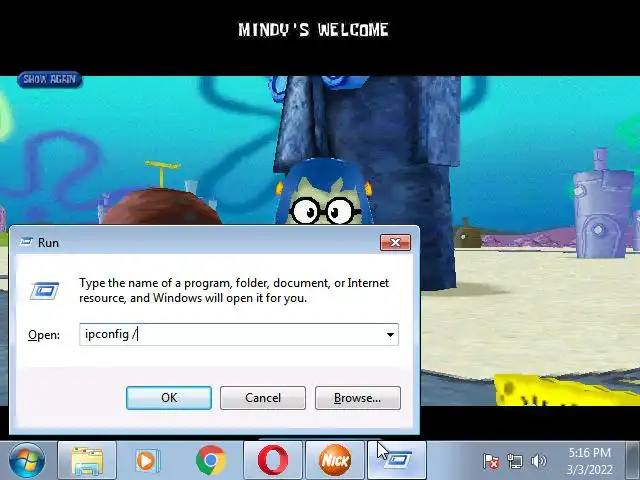
Task: Click the Show Again button in game
Action: 49,79
